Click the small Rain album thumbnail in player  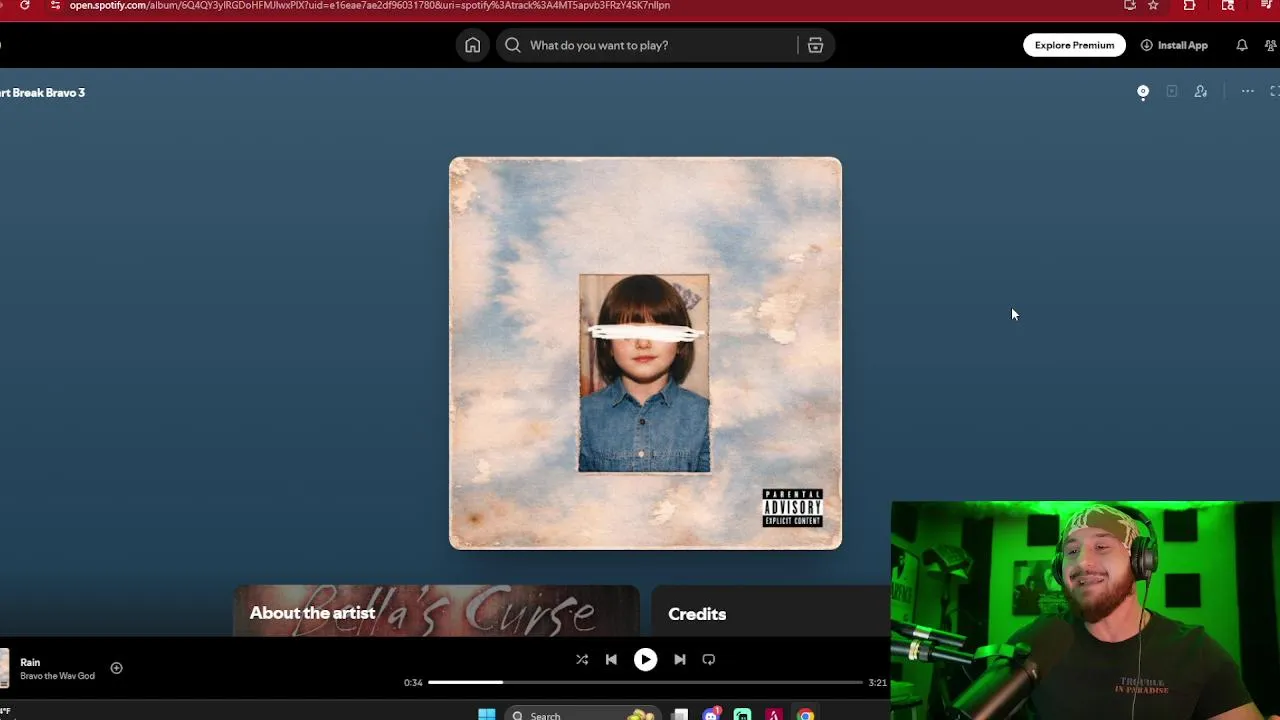tap(4, 668)
